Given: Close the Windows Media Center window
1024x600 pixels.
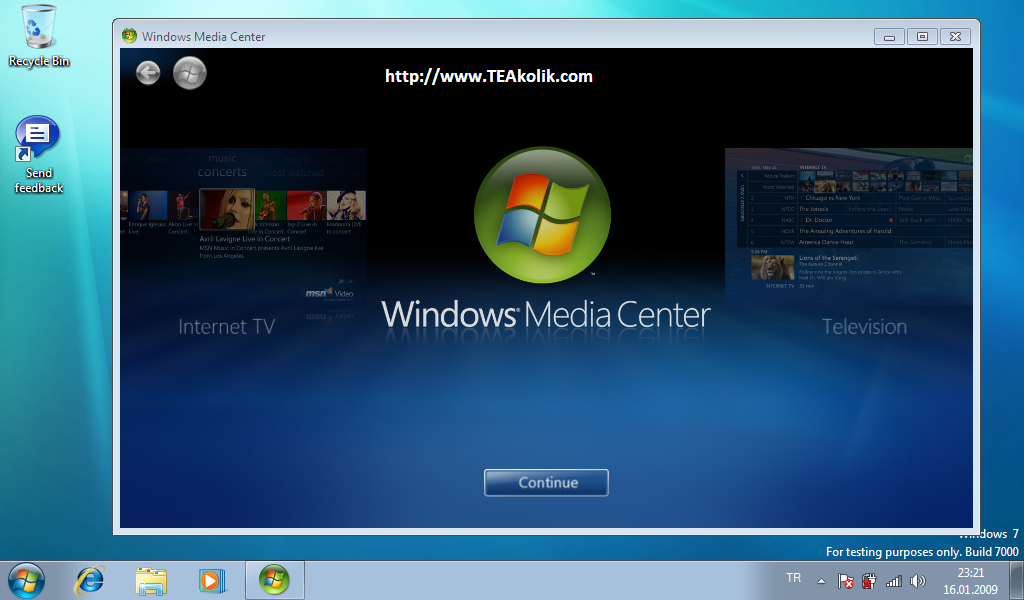Looking at the screenshot, I should click(x=955, y=37).
